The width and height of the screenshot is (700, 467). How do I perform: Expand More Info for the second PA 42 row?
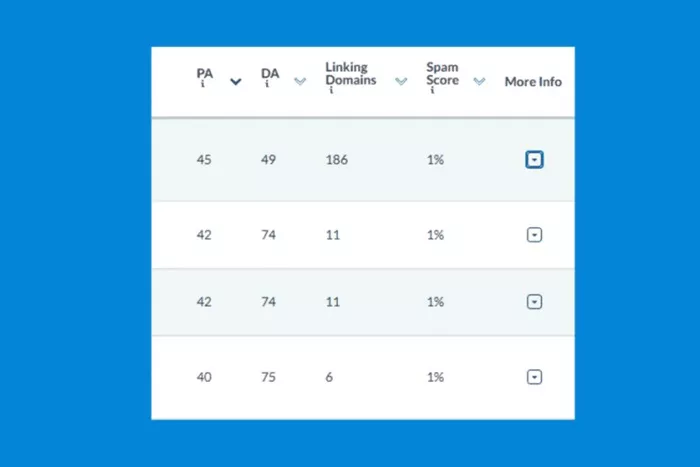point(534,302)
